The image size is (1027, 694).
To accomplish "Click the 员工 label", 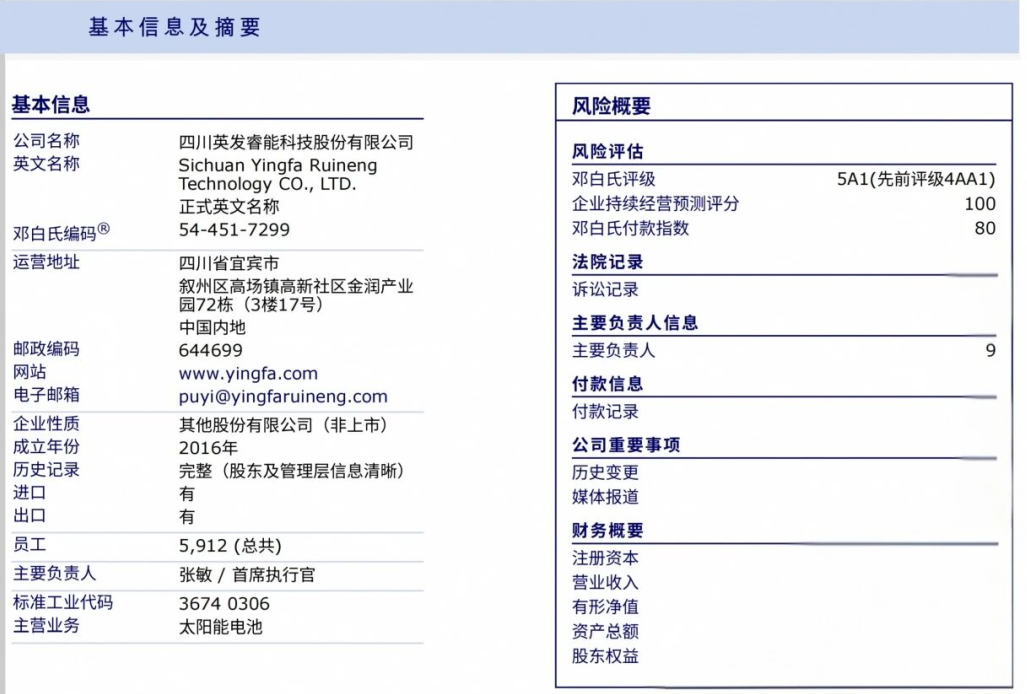I will [x=29, y=544].
